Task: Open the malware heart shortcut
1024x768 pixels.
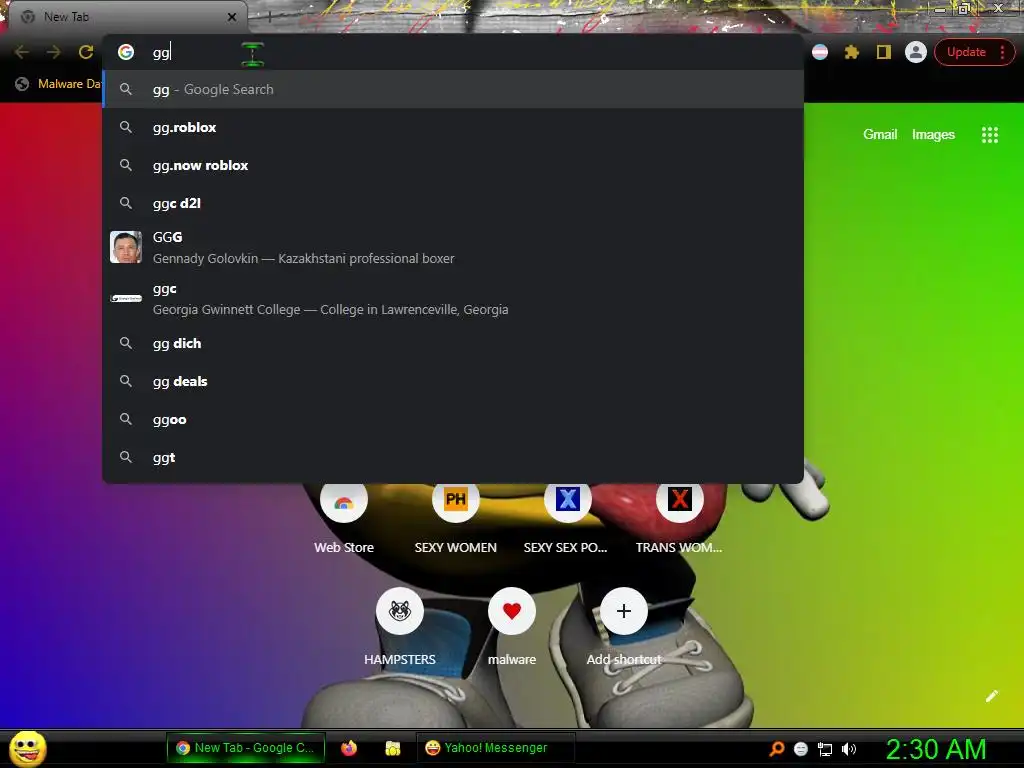Action: coord(512,627)
